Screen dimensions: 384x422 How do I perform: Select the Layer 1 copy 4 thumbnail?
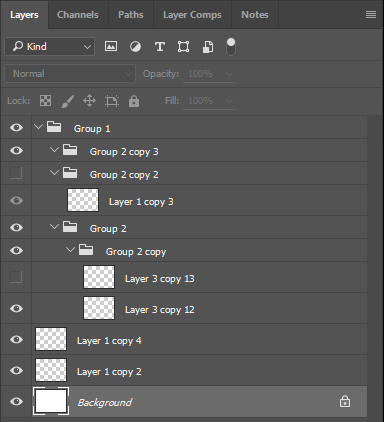[51, 339]
